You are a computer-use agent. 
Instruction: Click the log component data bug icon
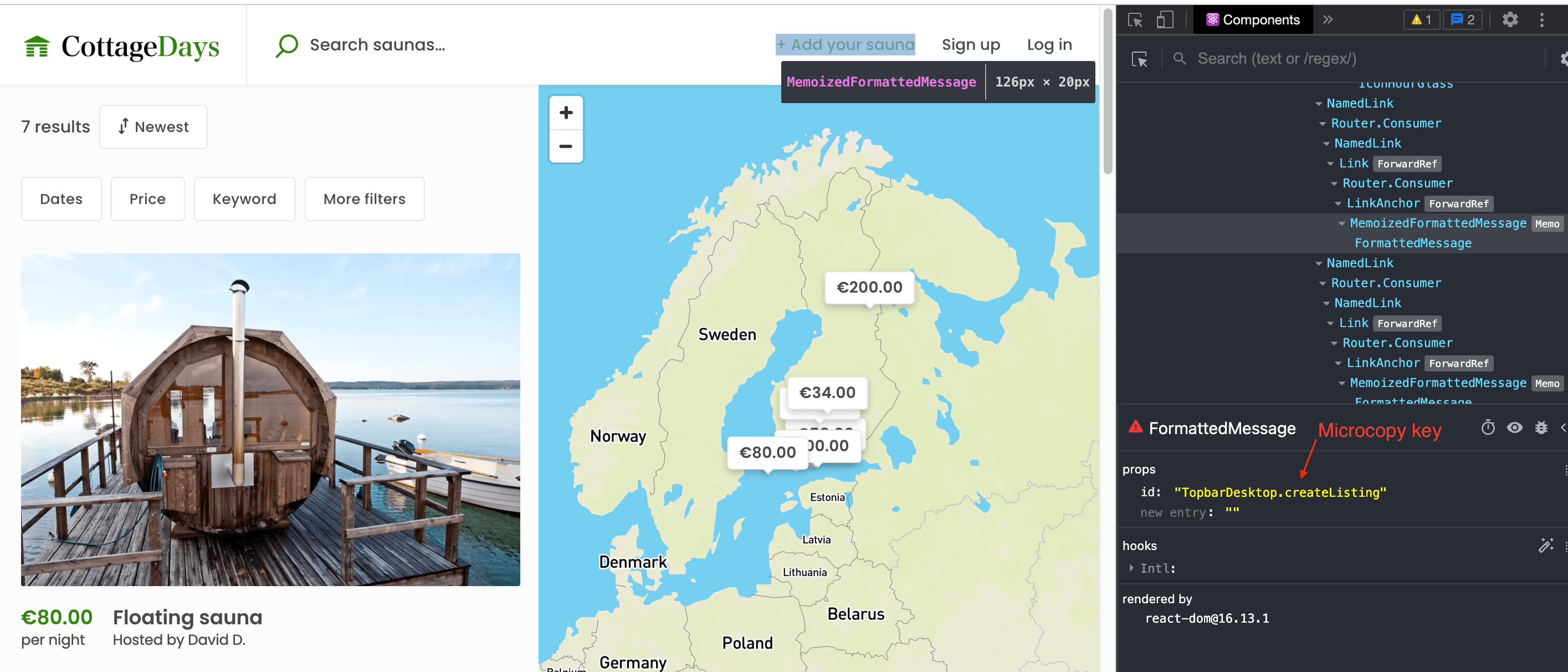pos(1541,427)
